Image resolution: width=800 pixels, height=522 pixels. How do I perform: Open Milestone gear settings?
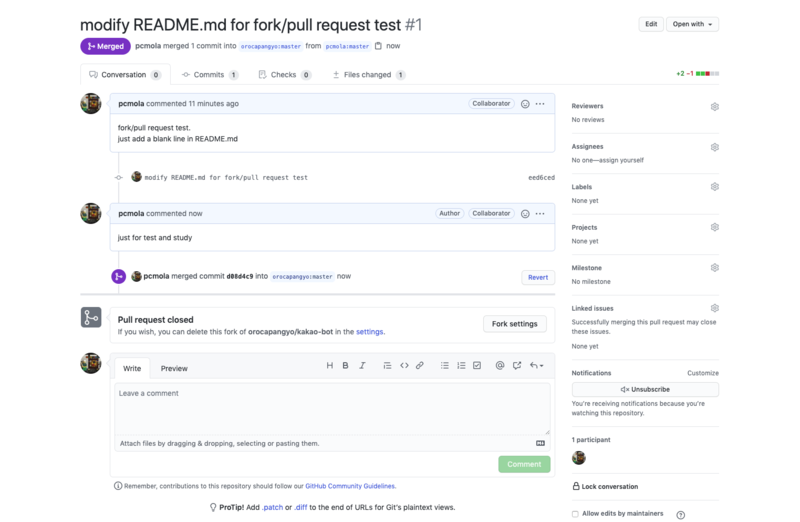tap(715, 267)
